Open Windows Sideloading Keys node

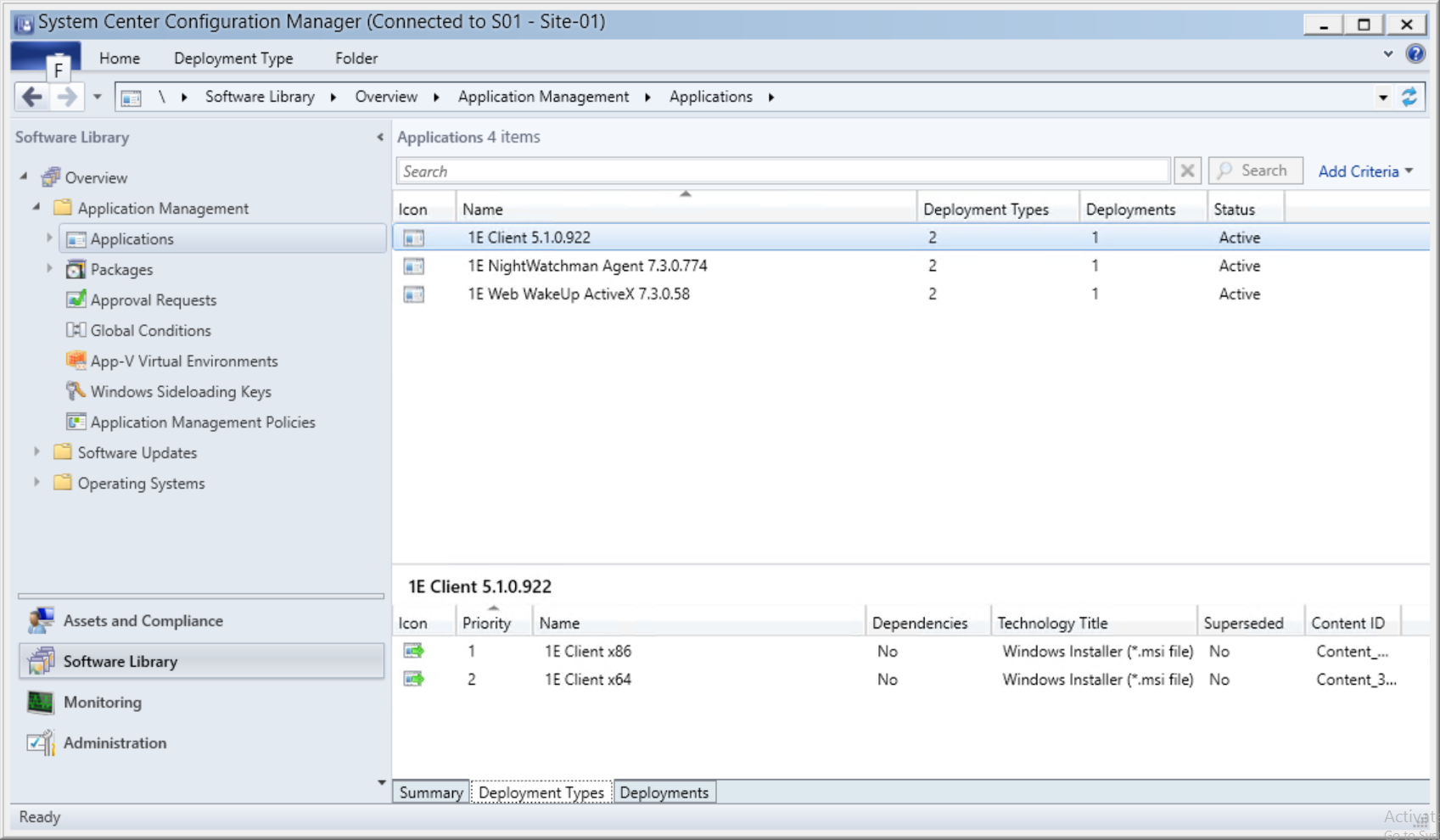pos(180,392)
